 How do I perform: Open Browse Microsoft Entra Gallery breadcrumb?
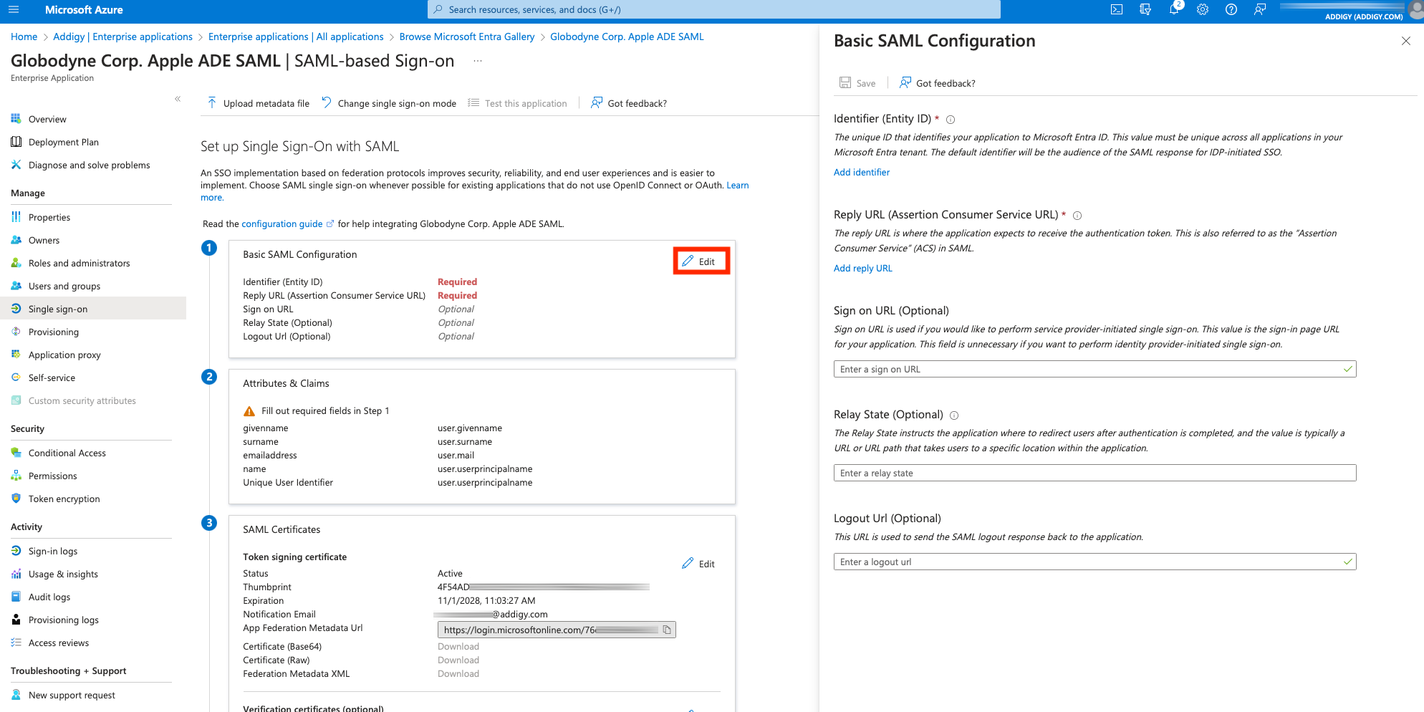(467, 37)
